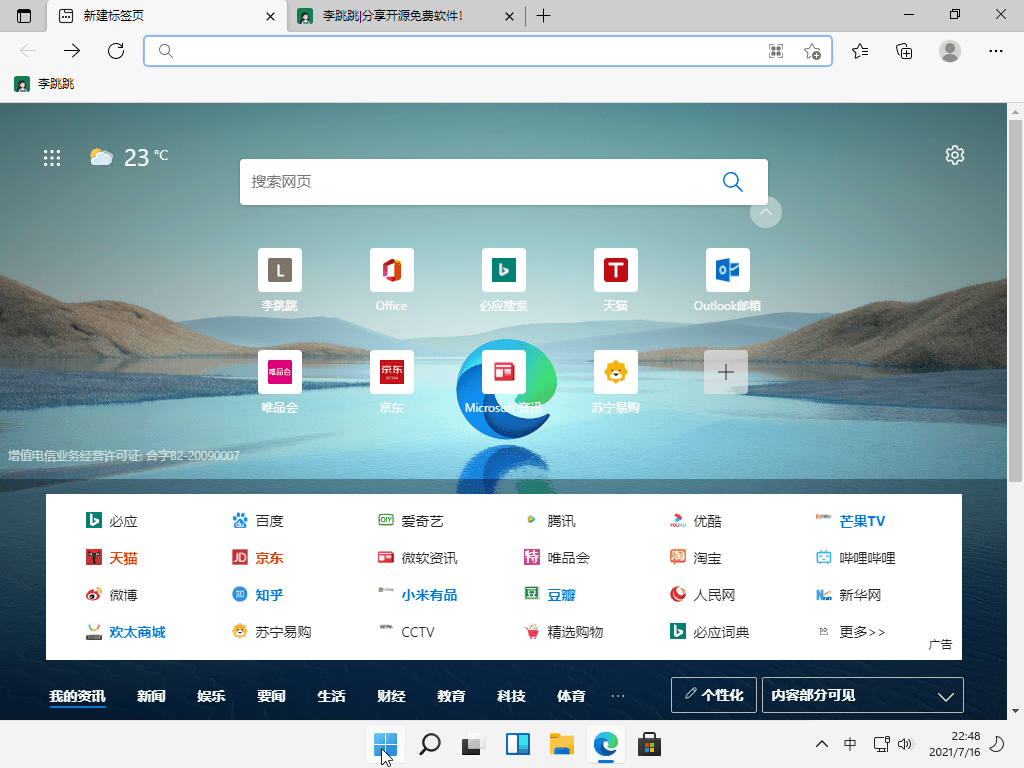Open the weather widget showing 23 °C
This screenshot has height=768, width=1024.
pyautogui.click(x=129, y=157)
